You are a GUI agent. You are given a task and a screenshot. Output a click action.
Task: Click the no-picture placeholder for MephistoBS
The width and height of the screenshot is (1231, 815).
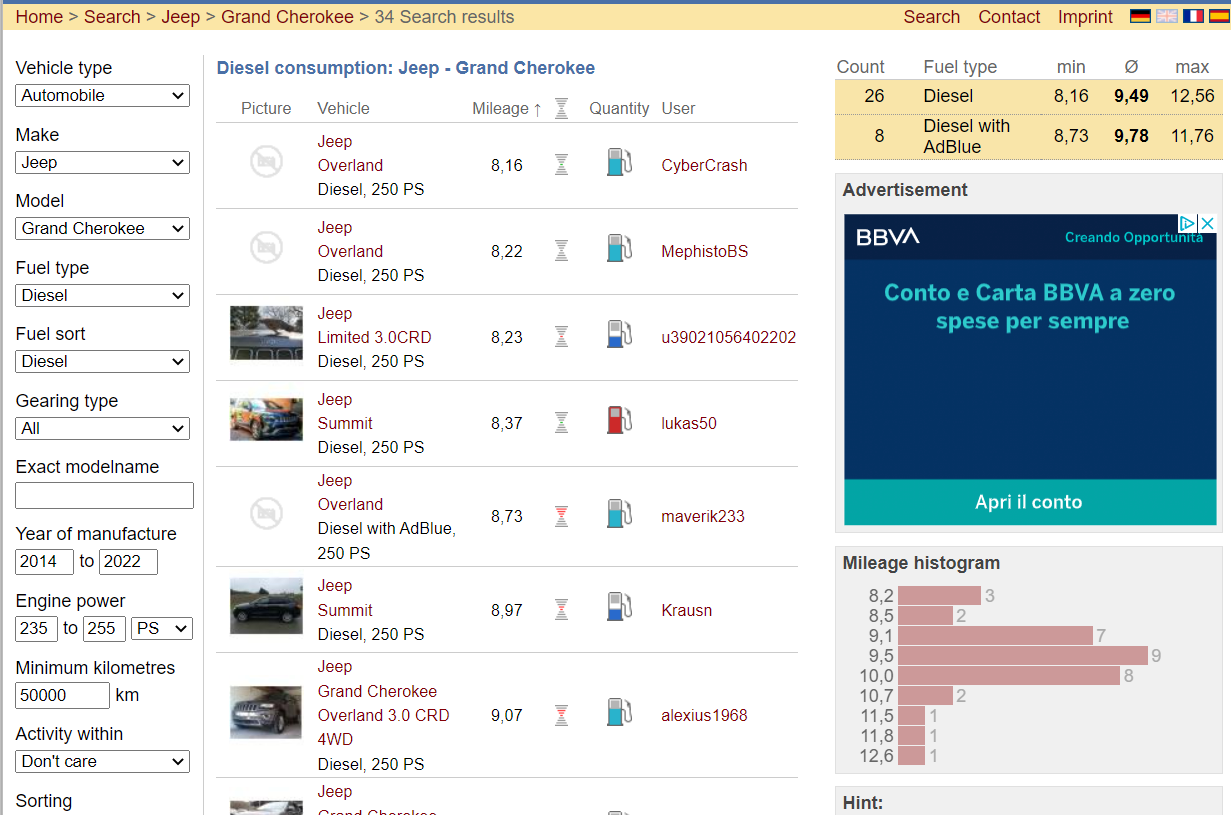[266, 248]
